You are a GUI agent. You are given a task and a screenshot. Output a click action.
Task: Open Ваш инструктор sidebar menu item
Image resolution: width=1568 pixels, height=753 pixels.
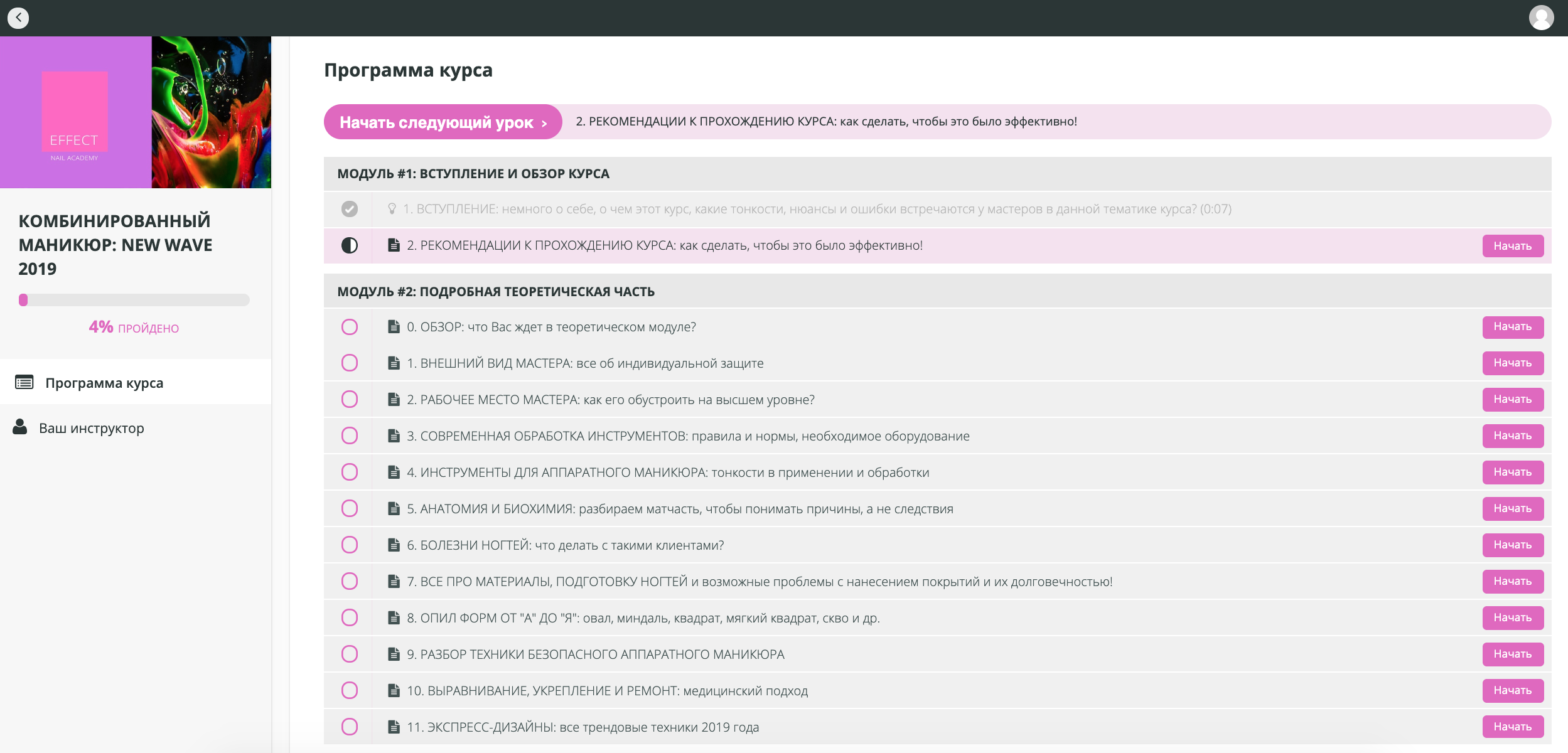click(136, 428)
